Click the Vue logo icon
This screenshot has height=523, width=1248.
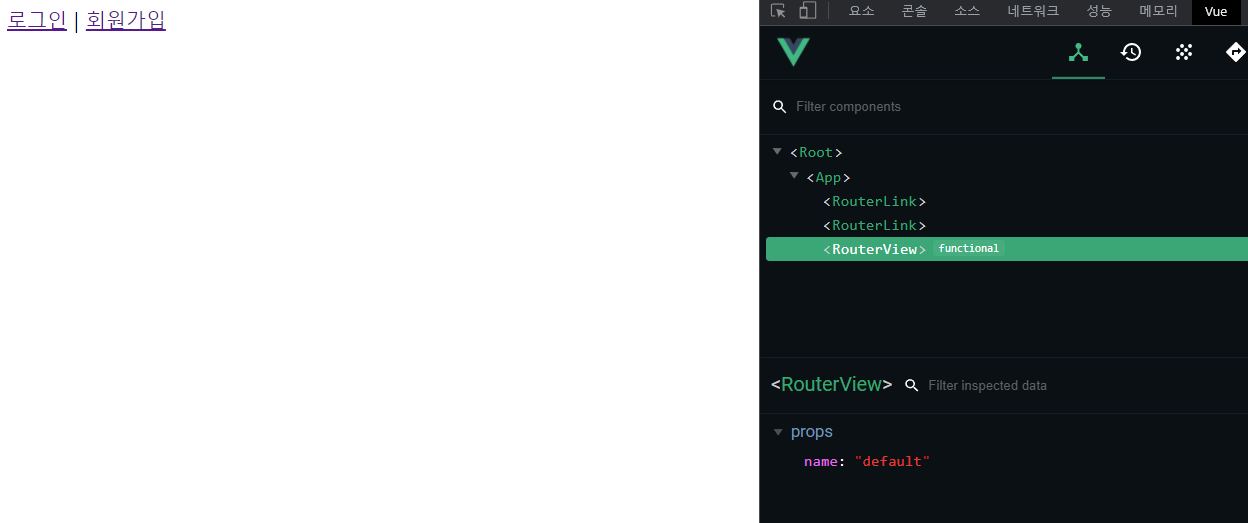[793, 52]
